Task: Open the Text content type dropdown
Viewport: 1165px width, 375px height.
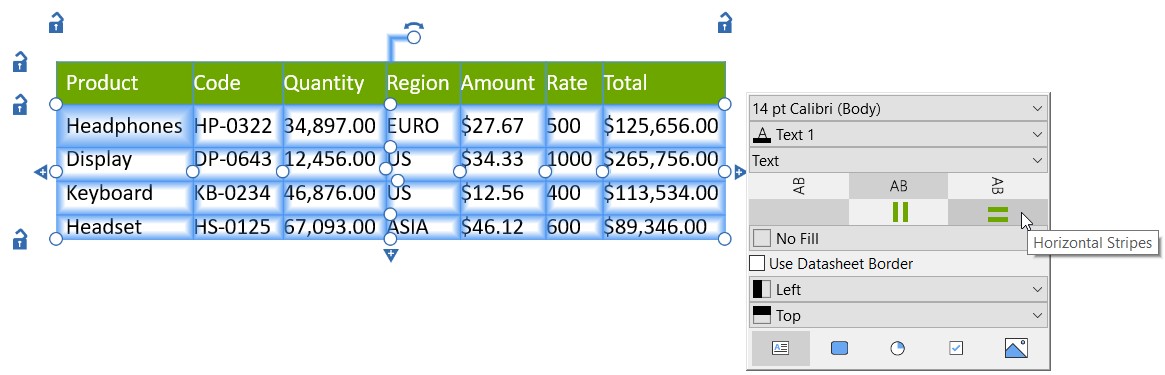Action: click(898, 160)
